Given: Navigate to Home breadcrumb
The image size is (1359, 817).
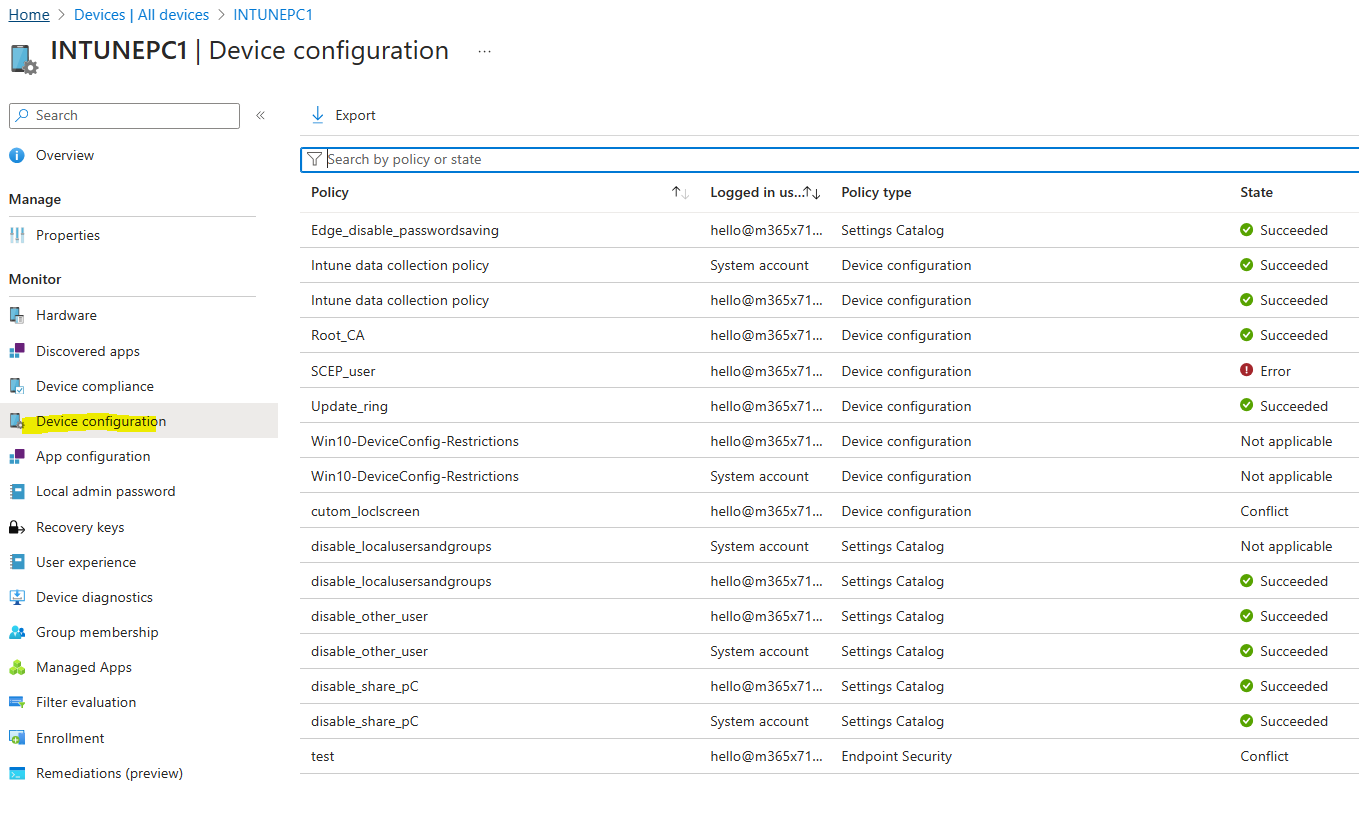Looking at the screenshot, I should [28, 14].
